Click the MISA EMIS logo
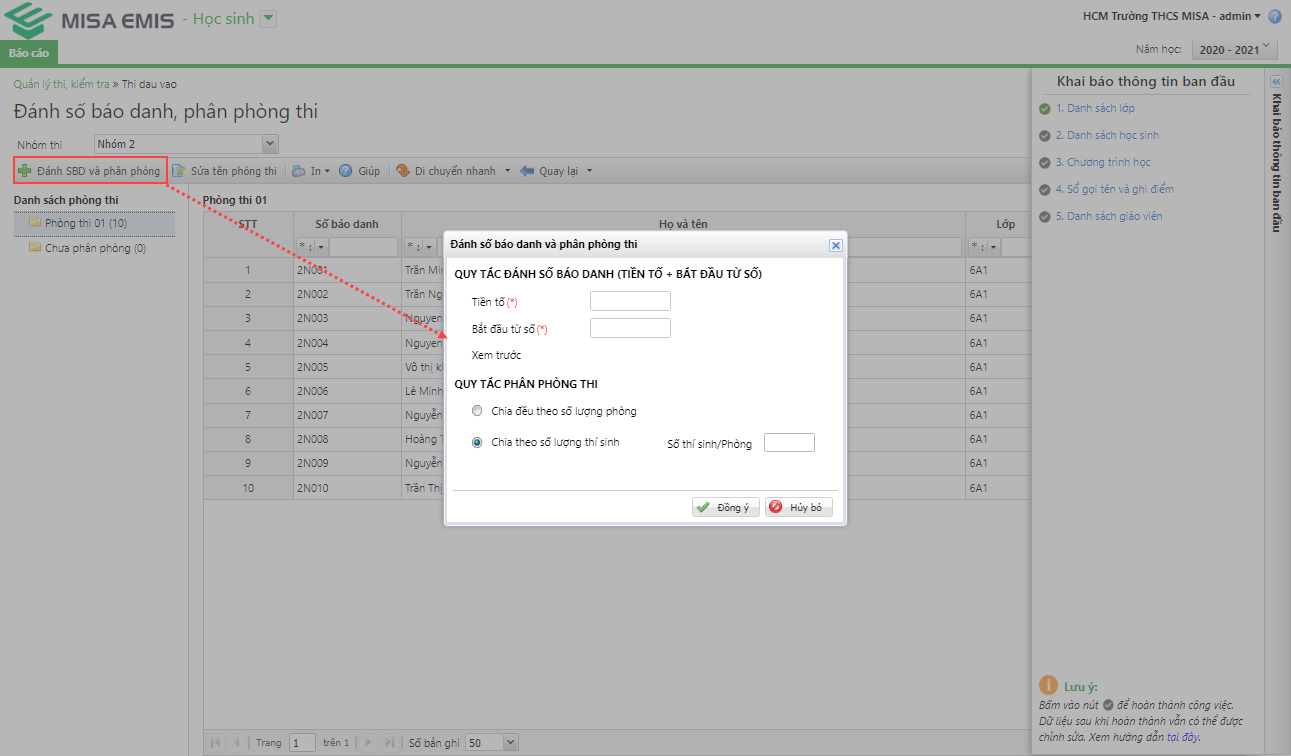This screenshot has width=1291, height=756. point(87,19)
